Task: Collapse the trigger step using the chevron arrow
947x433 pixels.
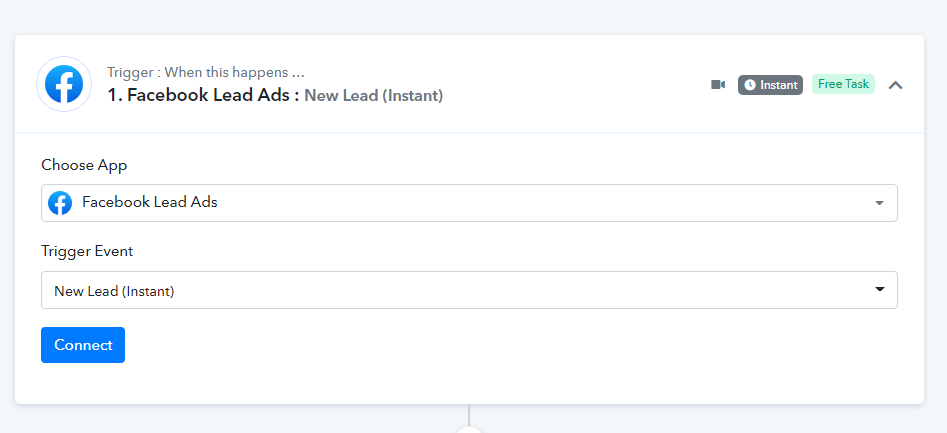Action: pos(895,85)
